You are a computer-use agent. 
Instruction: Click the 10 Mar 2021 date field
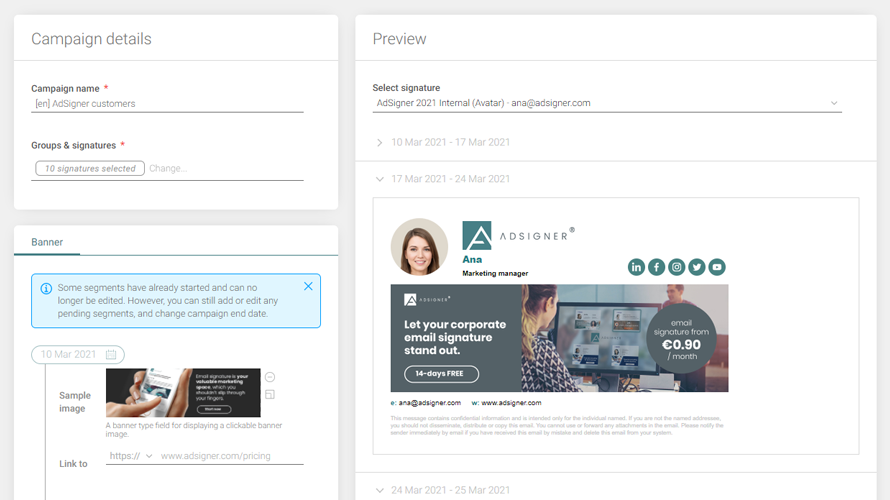coord(78,354)
